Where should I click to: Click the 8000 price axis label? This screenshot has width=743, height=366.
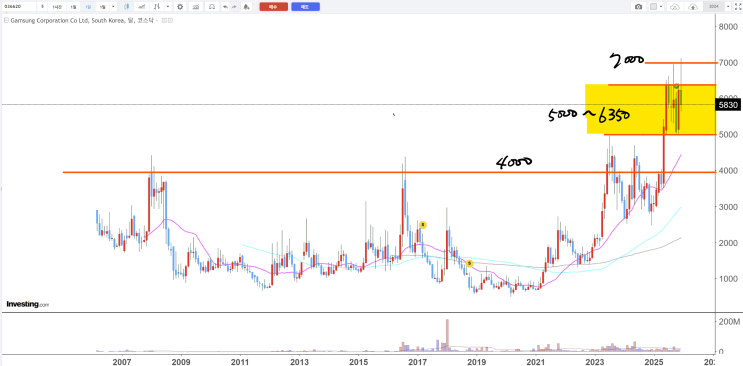point(728,27)
